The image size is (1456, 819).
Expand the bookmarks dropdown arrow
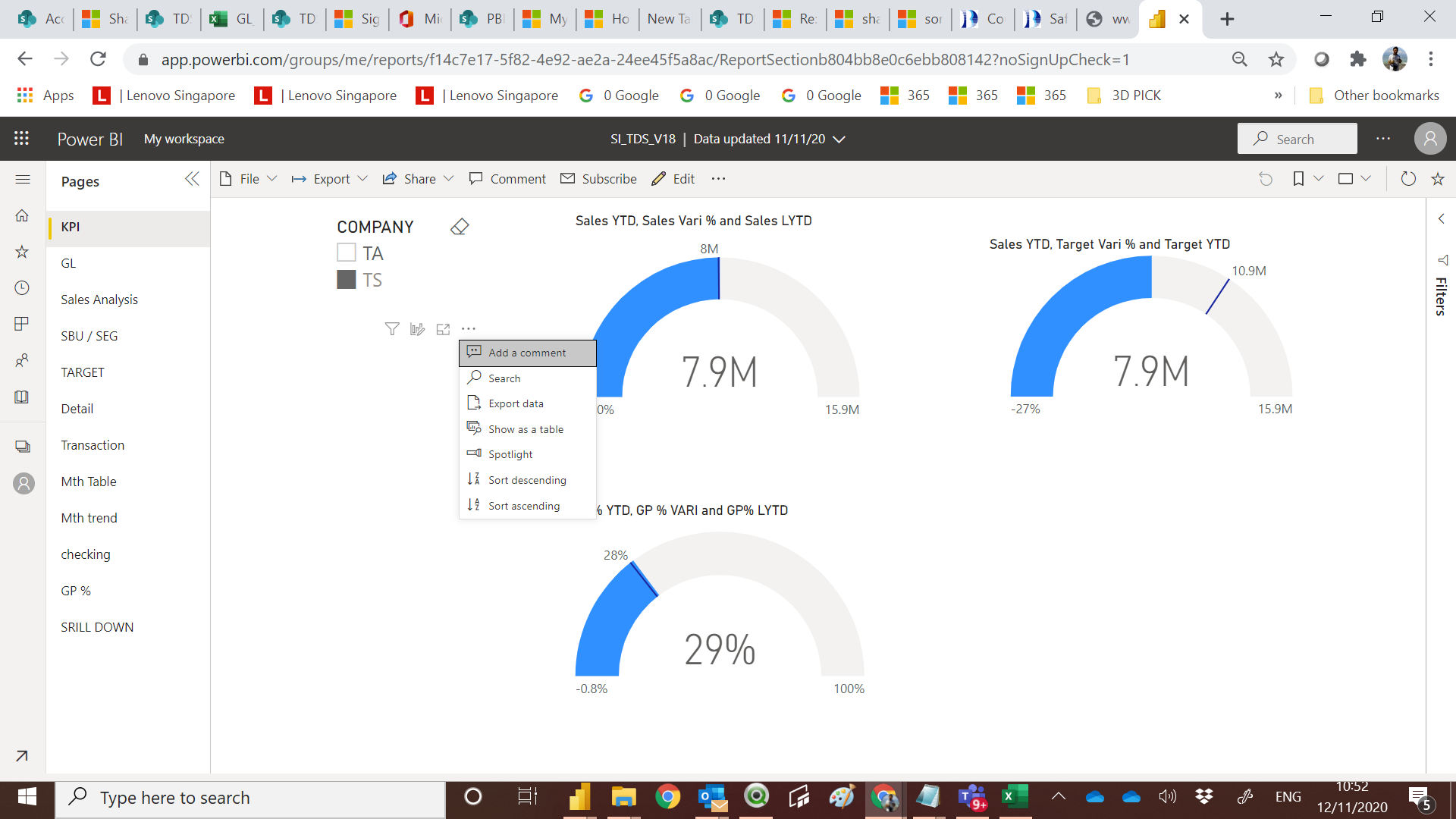1319,179
